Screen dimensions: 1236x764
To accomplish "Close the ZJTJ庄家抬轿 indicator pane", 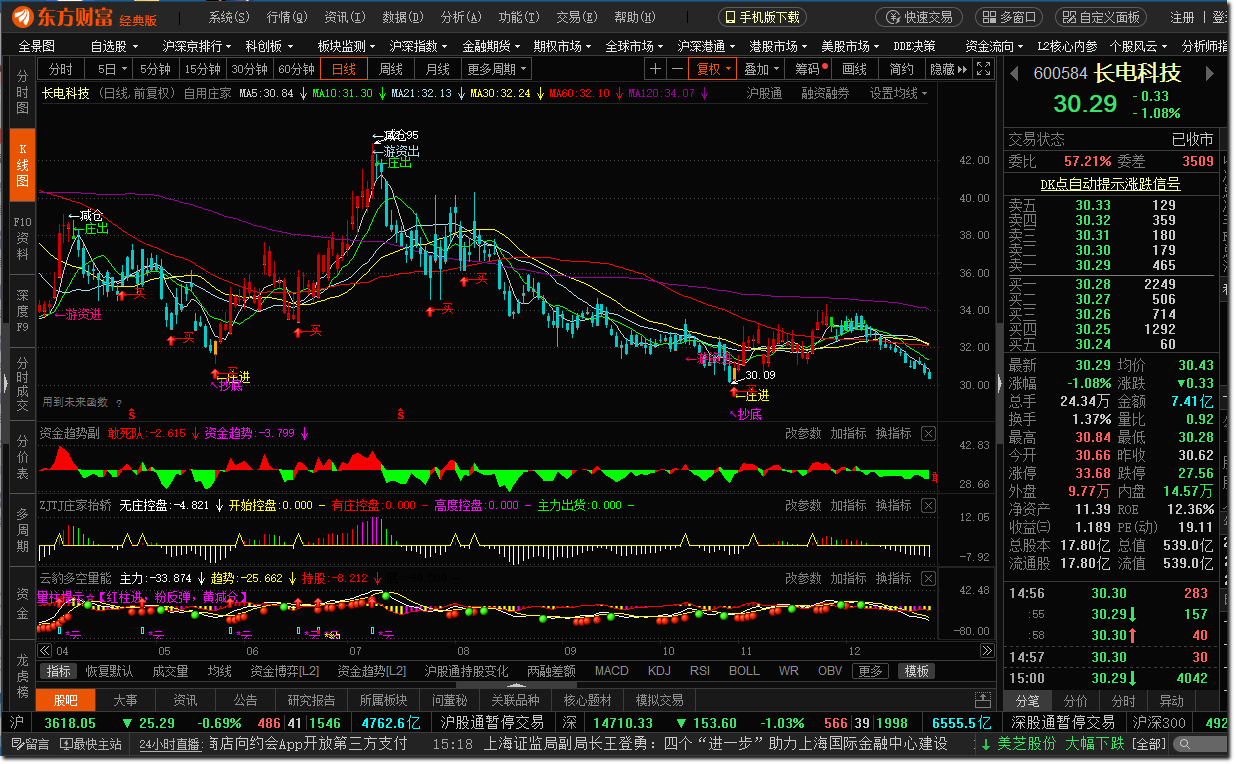I will click(928, 505).
